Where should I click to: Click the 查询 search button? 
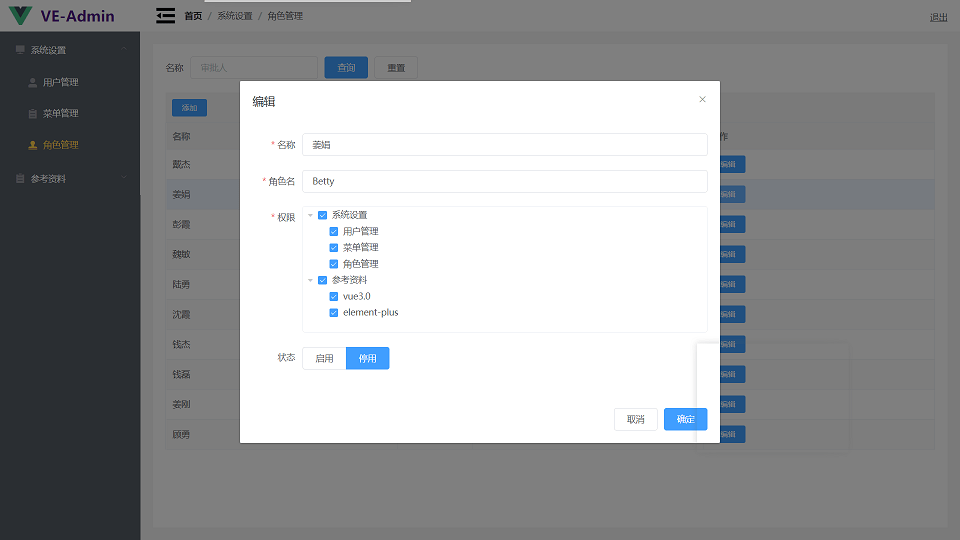pyautogui.click(x=346, y=67)
